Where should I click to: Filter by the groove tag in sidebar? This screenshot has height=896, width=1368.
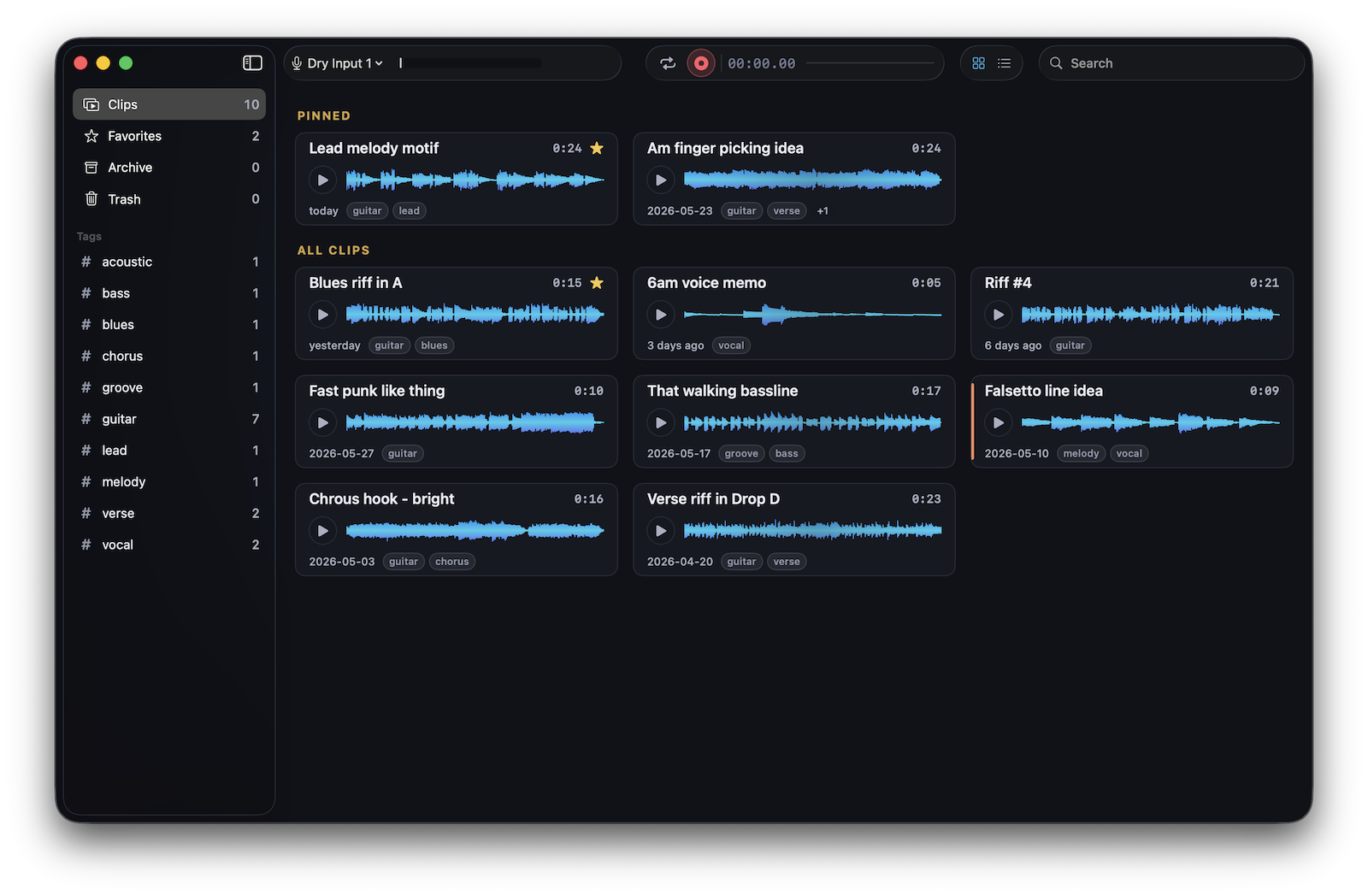click(x=169, y=387)
